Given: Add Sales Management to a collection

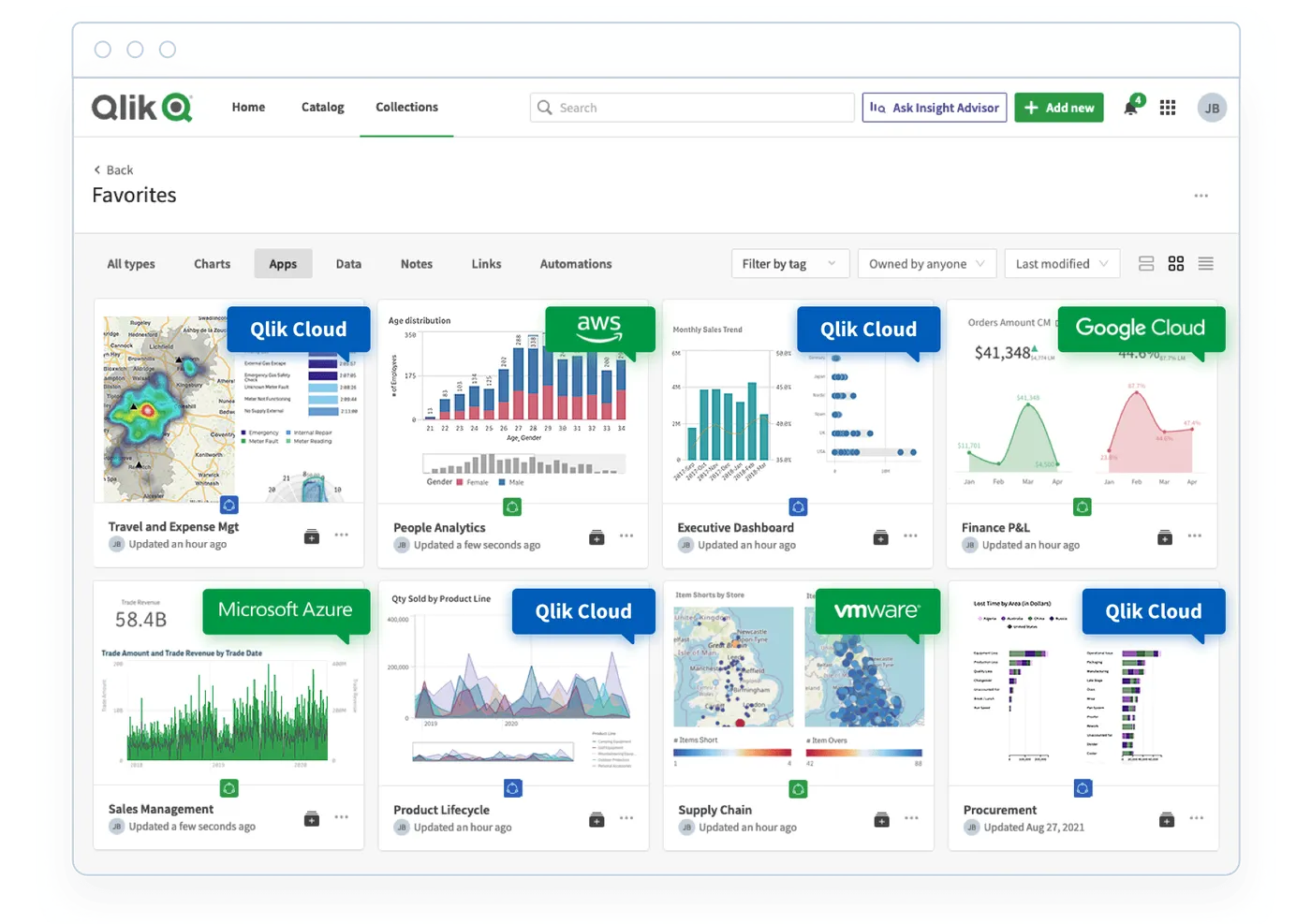Looking at the screenshot, I should coord(312,819).
